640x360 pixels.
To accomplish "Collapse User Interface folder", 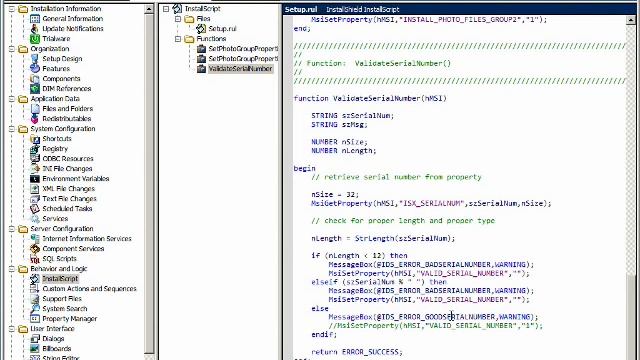I will pos(11,329).
